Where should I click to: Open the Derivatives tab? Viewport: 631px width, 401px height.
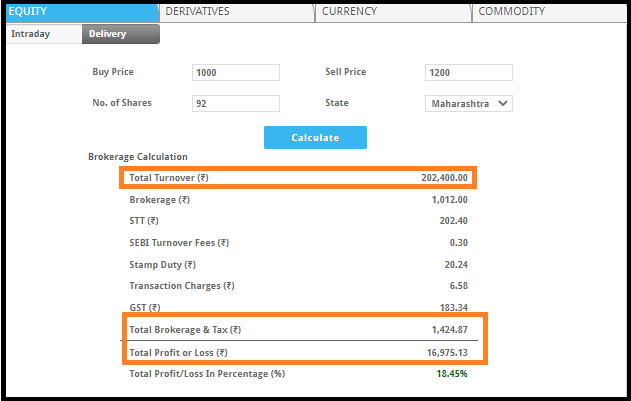click(x=236, y=12)
